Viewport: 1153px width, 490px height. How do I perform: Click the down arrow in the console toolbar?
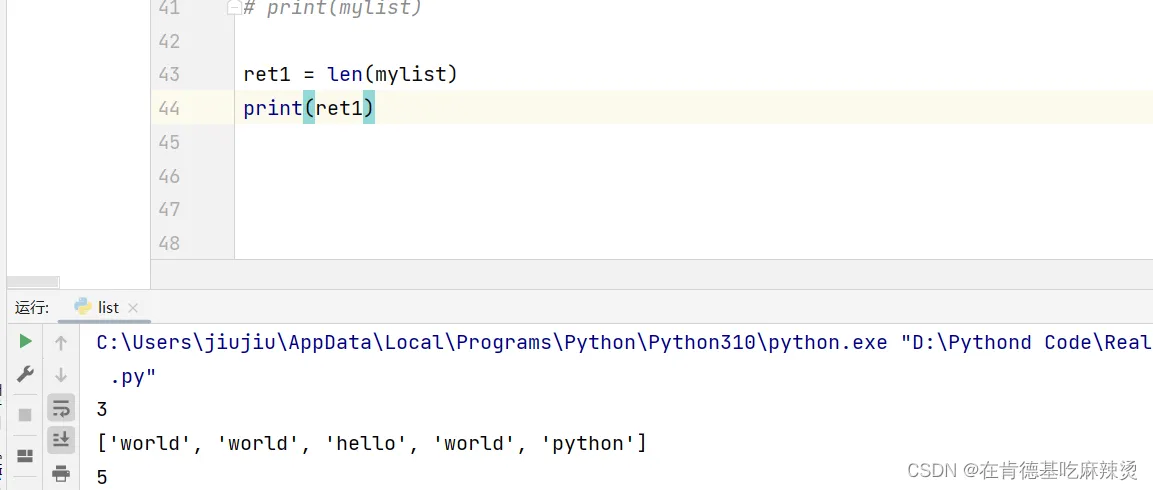pyautogui.click(x=61, y=375)
